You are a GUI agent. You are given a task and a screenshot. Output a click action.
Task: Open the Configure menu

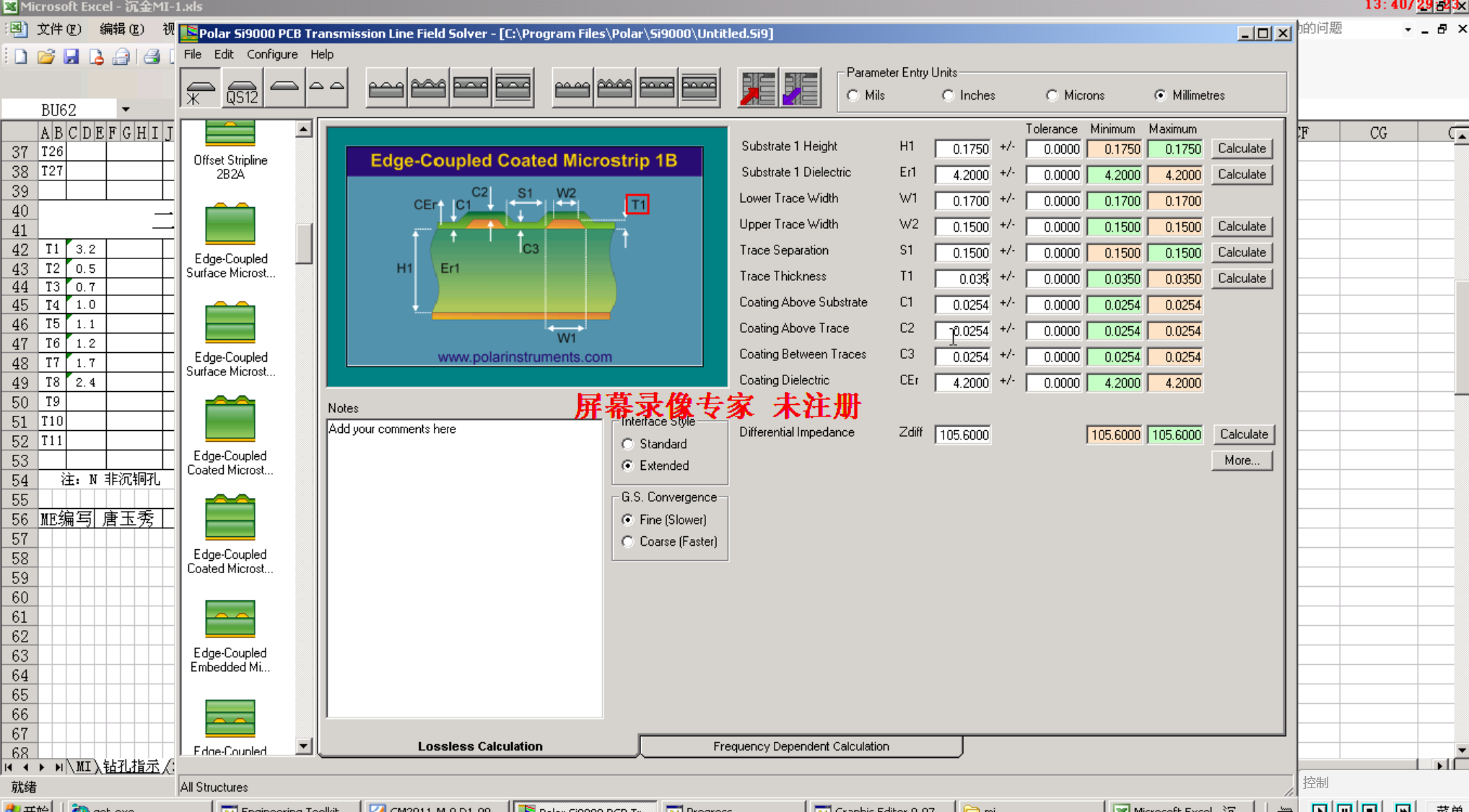272,54
